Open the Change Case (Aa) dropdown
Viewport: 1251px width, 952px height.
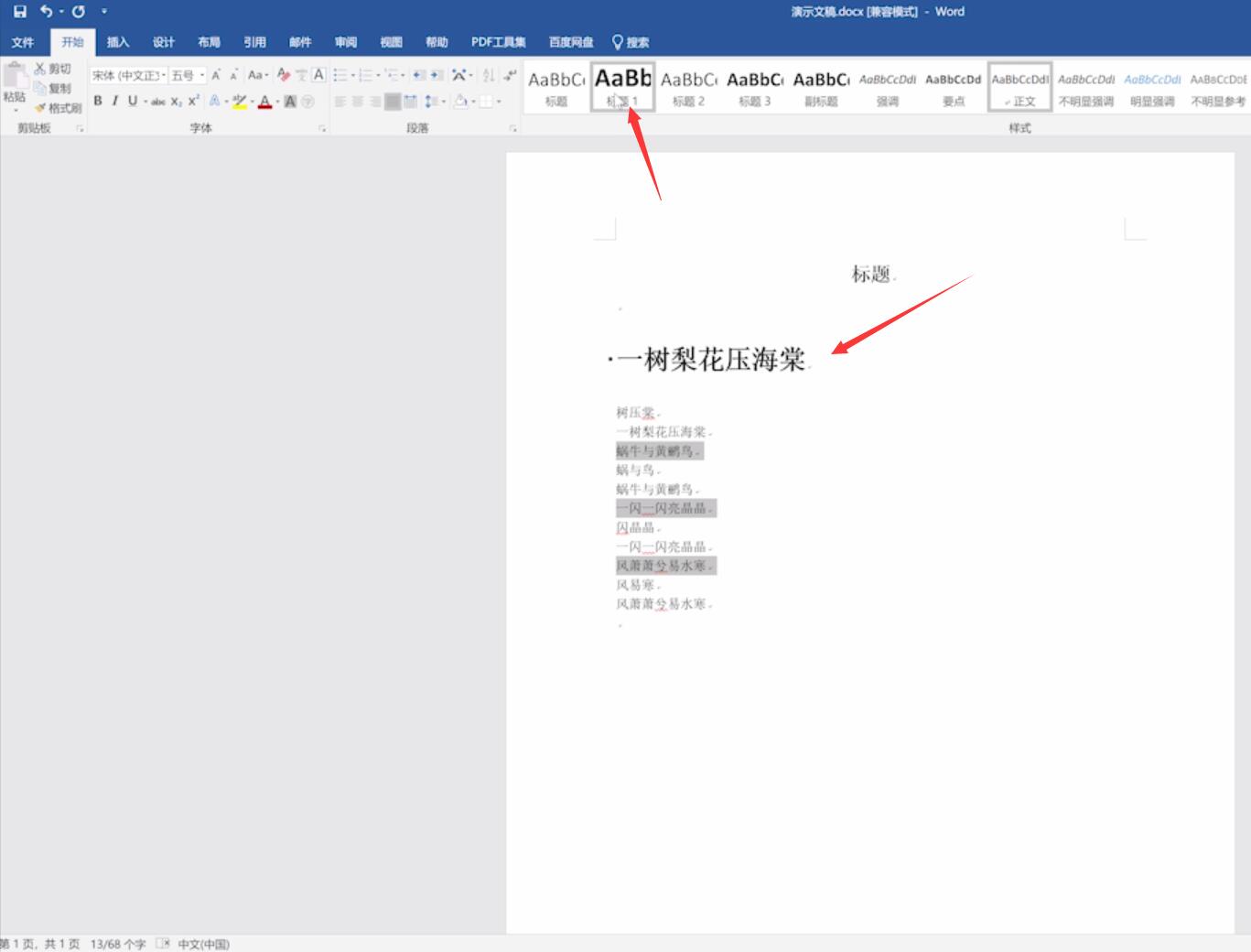click(x=258, y=75)
